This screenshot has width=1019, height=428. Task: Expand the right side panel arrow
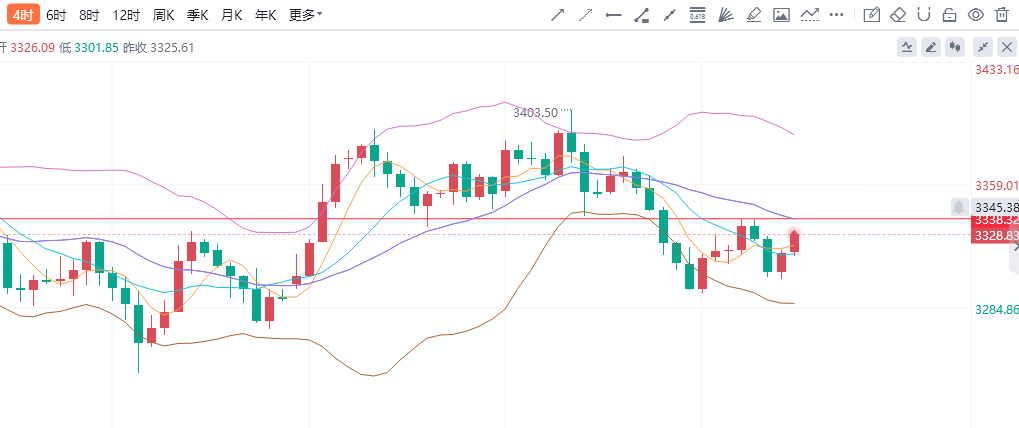(x=1015, y=246)
